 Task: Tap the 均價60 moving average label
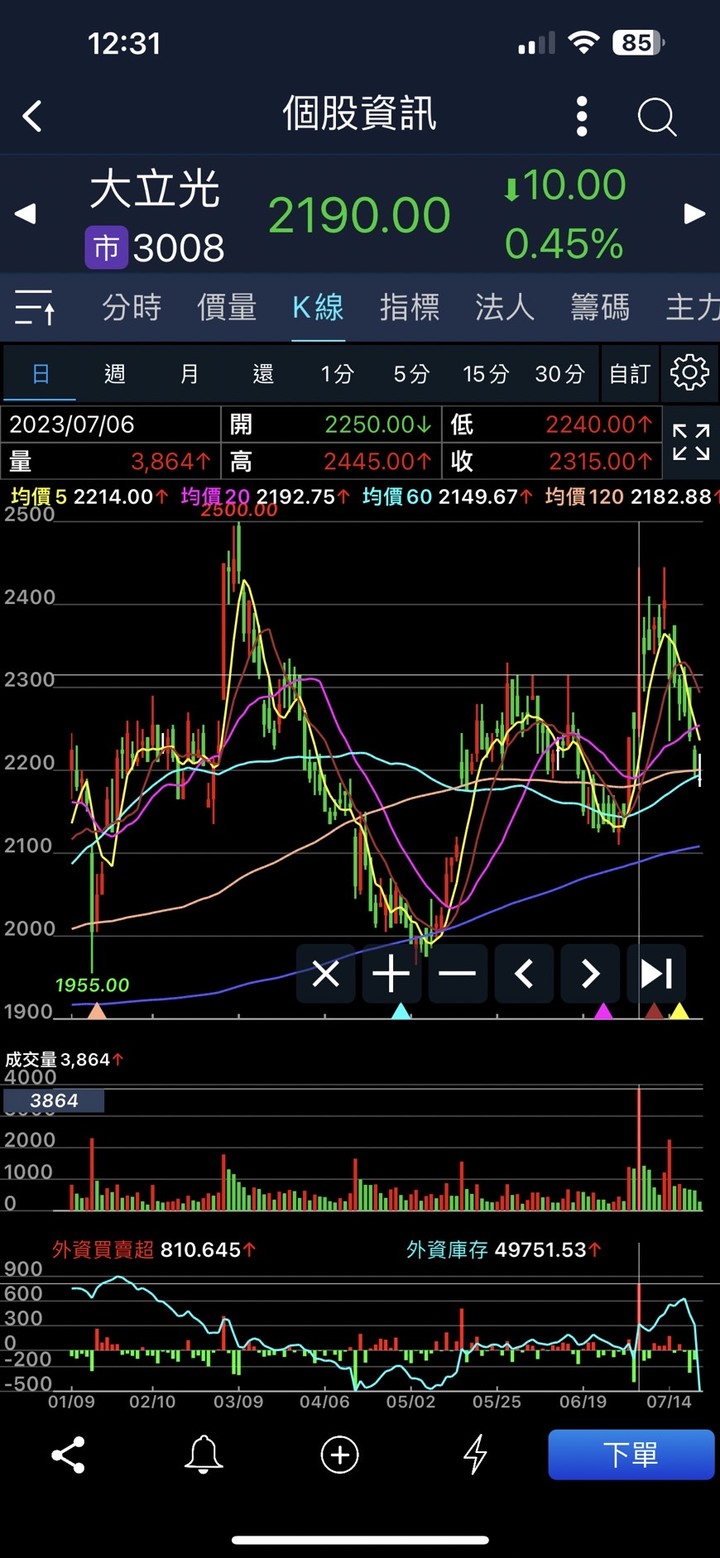point(396,496)
